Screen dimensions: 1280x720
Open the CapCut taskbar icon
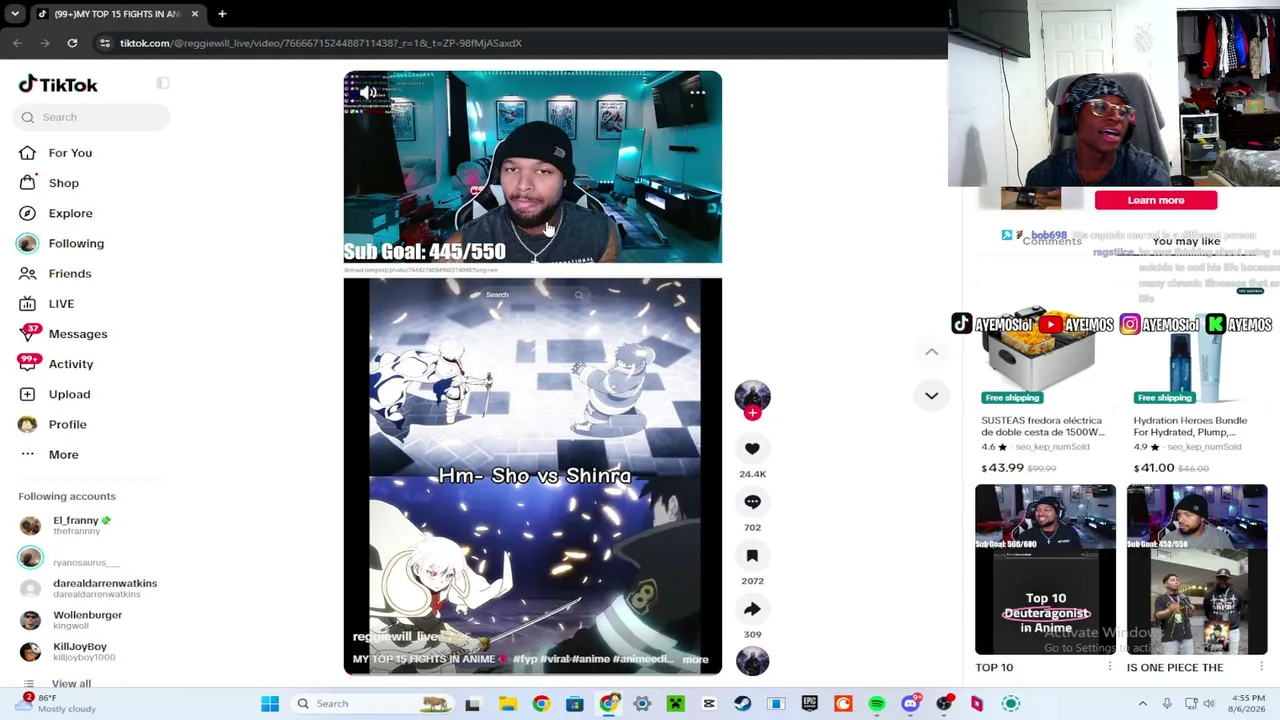coord(708,704)
